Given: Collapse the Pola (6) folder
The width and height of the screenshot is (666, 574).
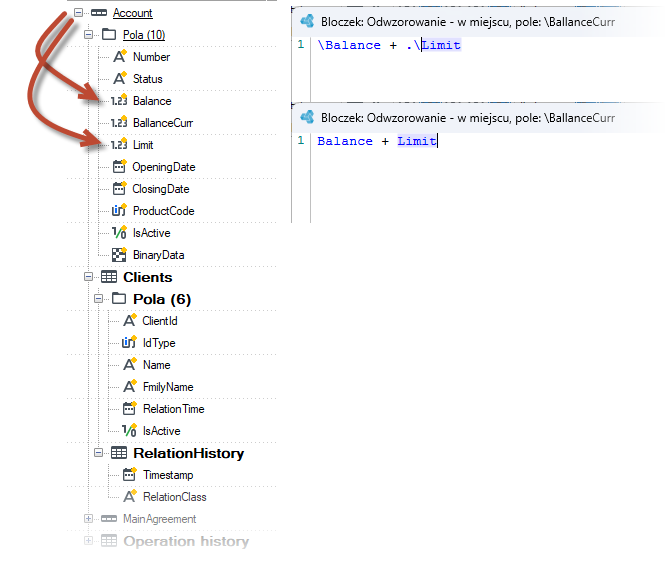Looking at the screenshot, I should coord(99,299).
